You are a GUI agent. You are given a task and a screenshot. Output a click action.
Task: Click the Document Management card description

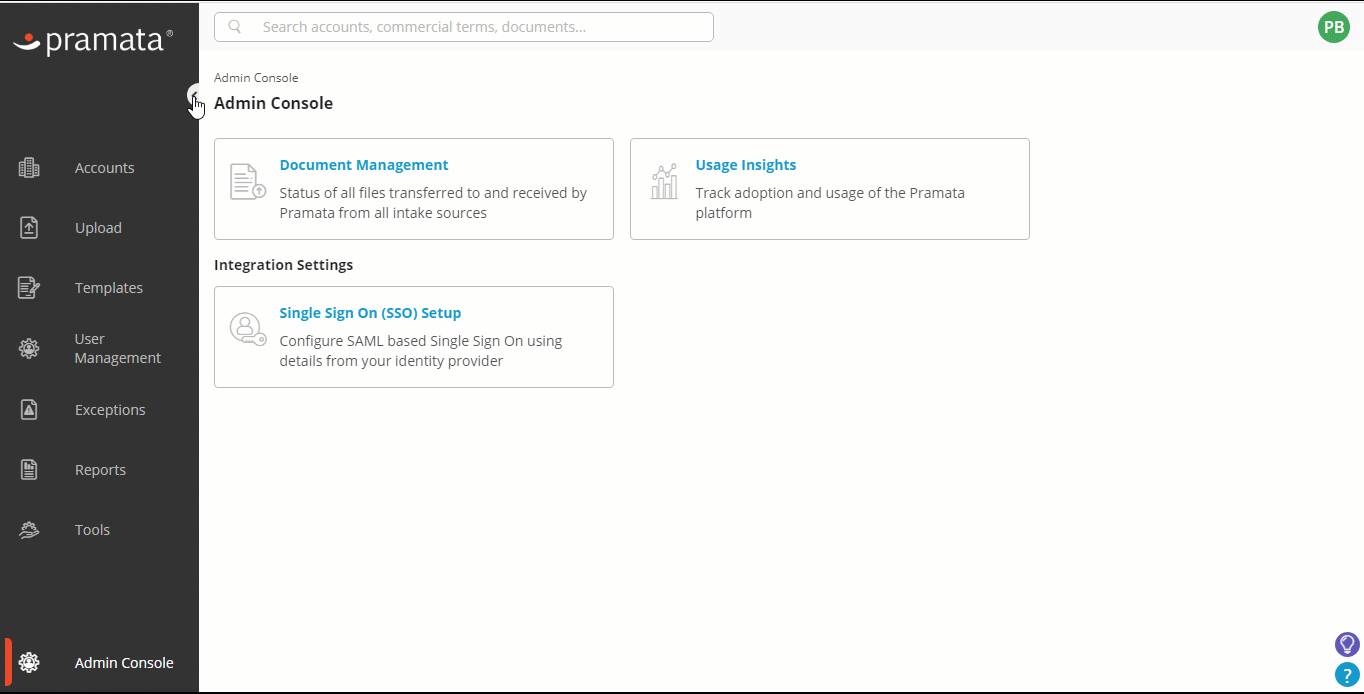[x=433, y=203]
